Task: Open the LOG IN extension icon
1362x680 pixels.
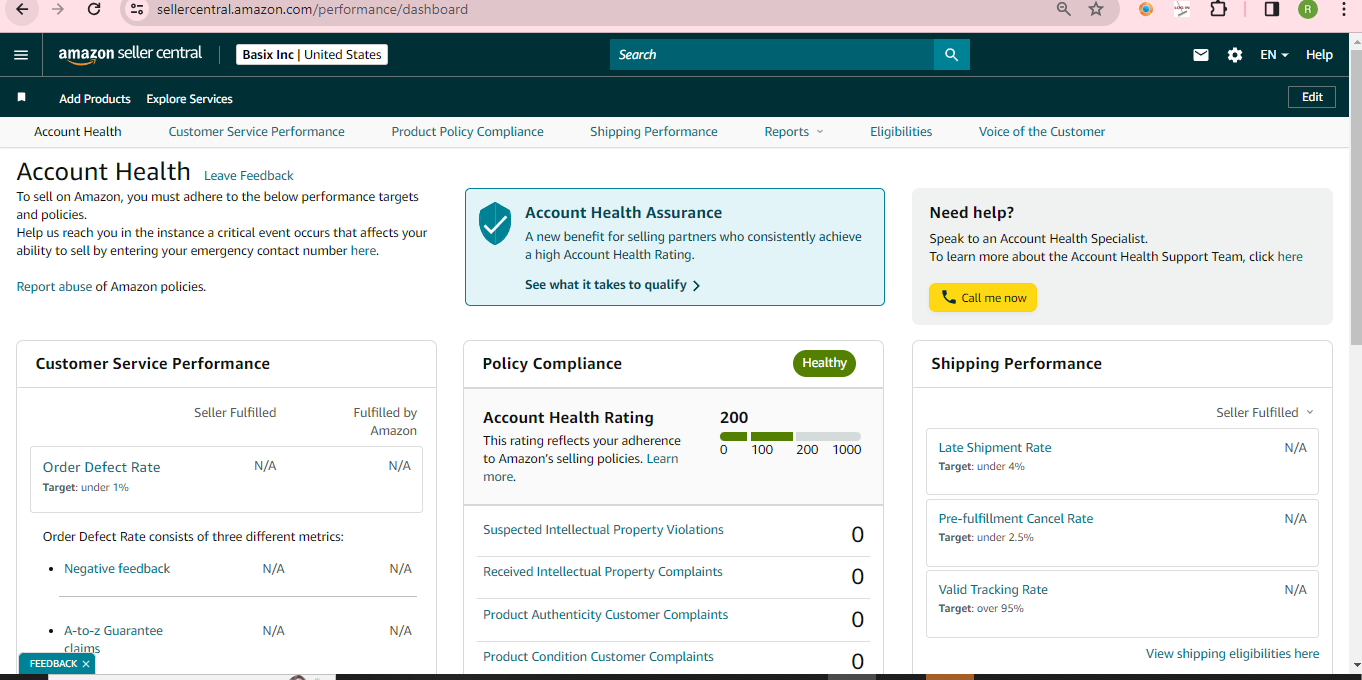Action: [x=1182, y=9]
